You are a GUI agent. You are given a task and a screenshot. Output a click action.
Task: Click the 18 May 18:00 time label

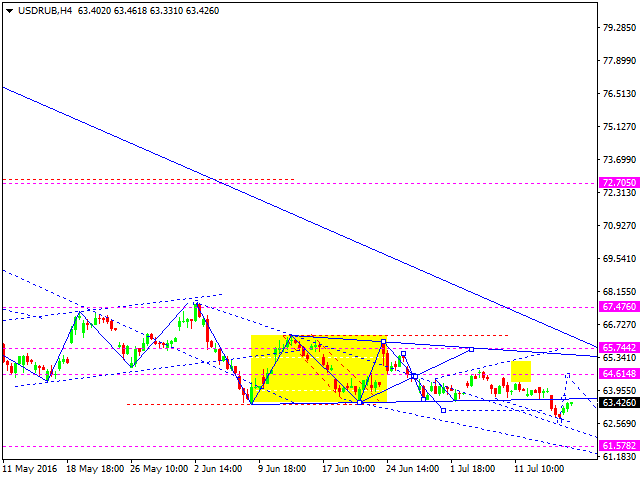click(96, 469)
